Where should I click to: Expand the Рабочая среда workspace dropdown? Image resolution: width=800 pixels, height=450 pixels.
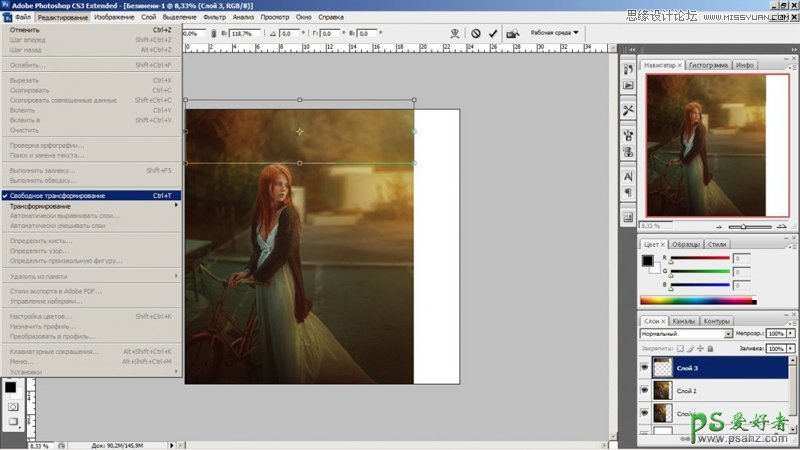[554, 32]
